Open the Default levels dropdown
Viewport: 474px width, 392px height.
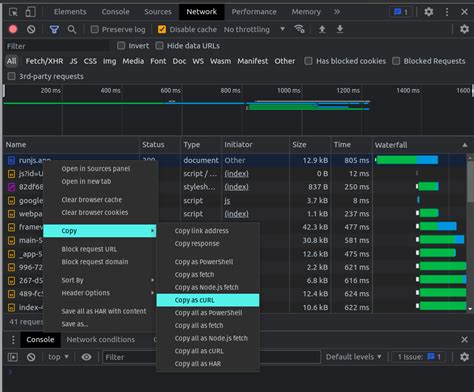point(353,357)
